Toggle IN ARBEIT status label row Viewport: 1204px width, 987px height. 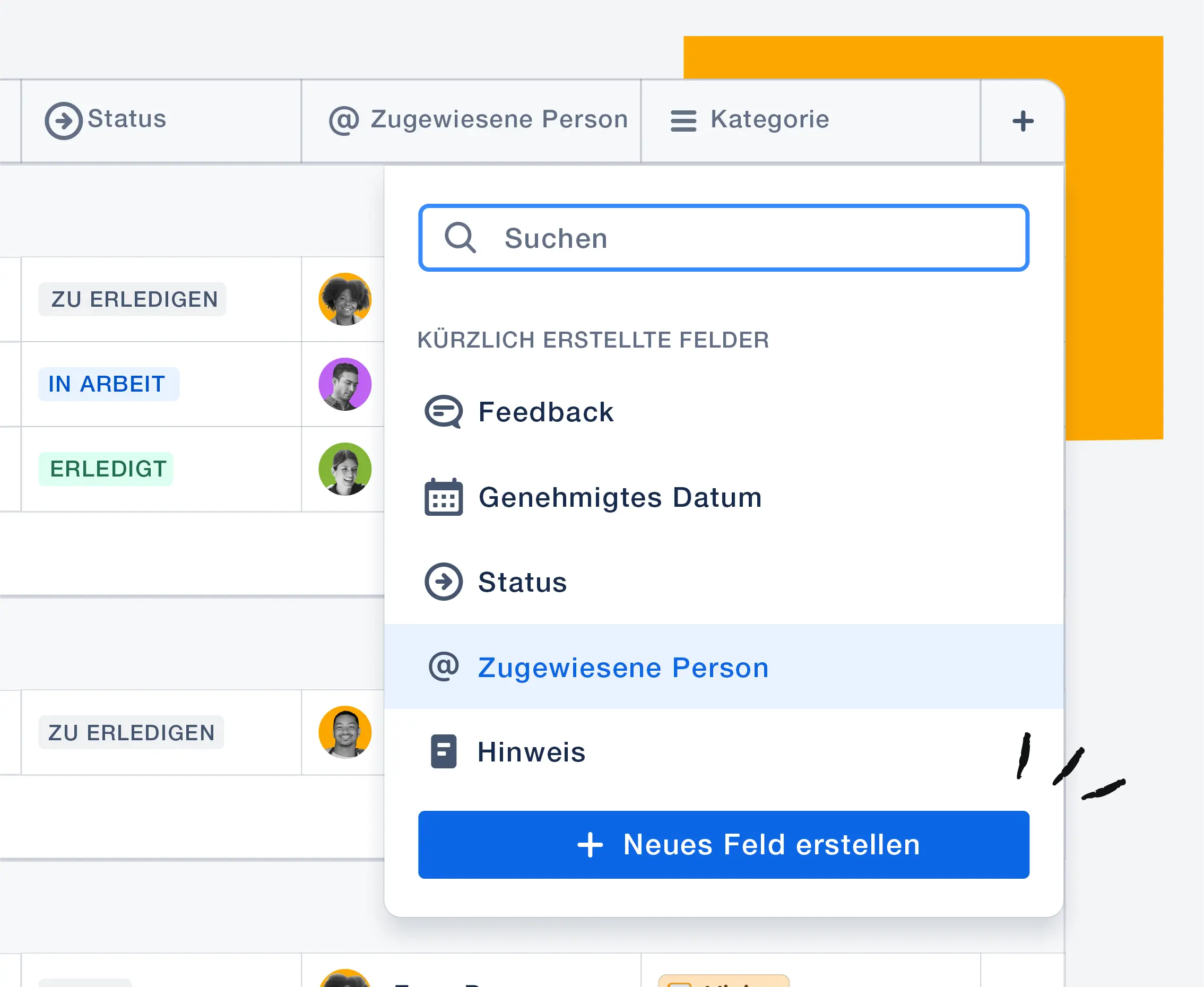(108, 384)
